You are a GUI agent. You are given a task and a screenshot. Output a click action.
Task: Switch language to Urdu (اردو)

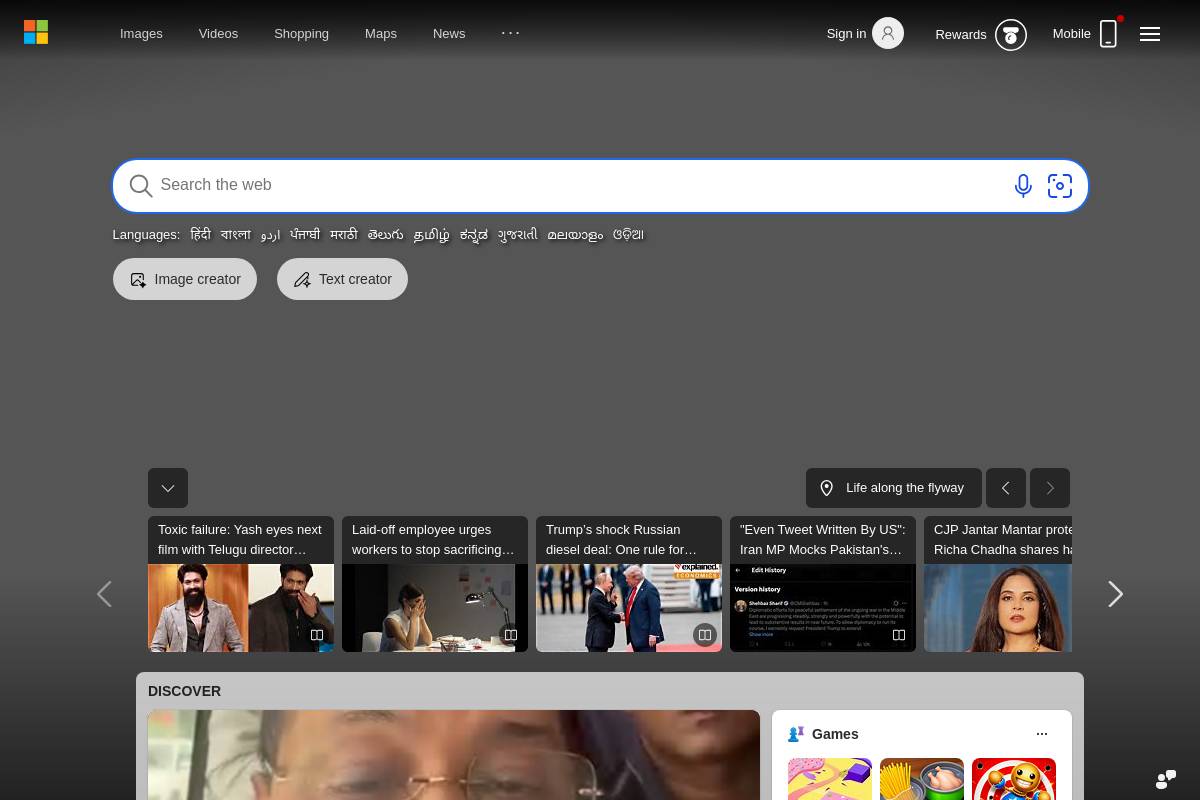point(270,235)
